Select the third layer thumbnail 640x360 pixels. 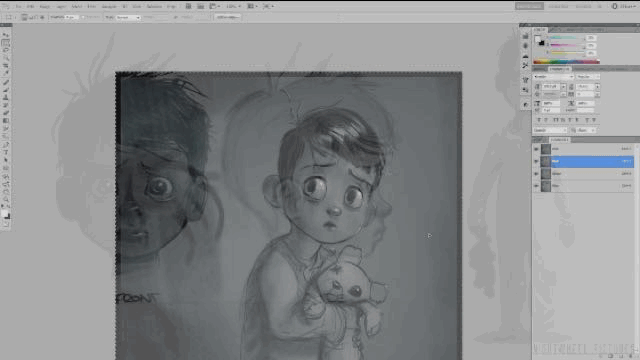546,173
